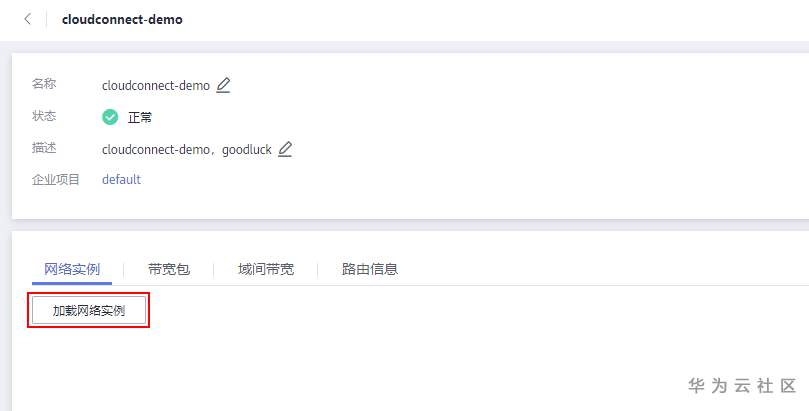Open the 域间带宽 tab
Viewport: 809px width, 411px height.
pyautogui.click(x=266, y=269)
